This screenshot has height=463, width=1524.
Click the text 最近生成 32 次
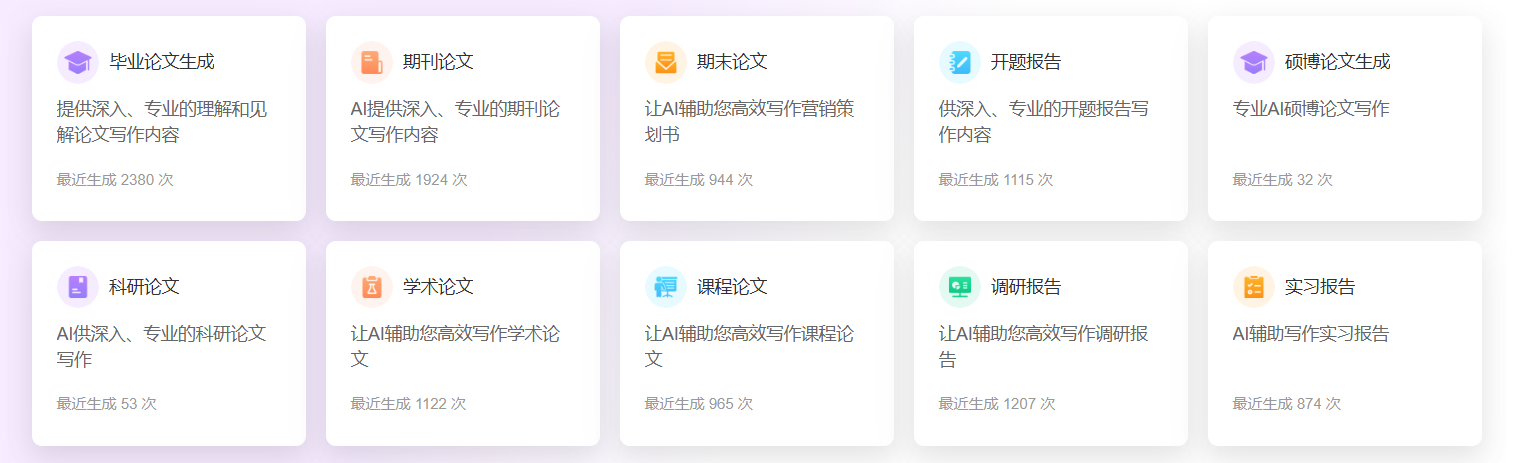[x=1283, y=180]
